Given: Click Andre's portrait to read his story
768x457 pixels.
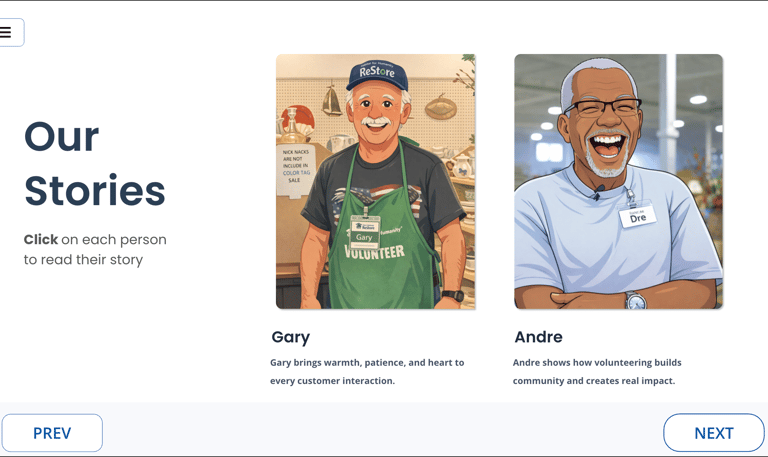Looking at the screenshot, I should 618,182.
